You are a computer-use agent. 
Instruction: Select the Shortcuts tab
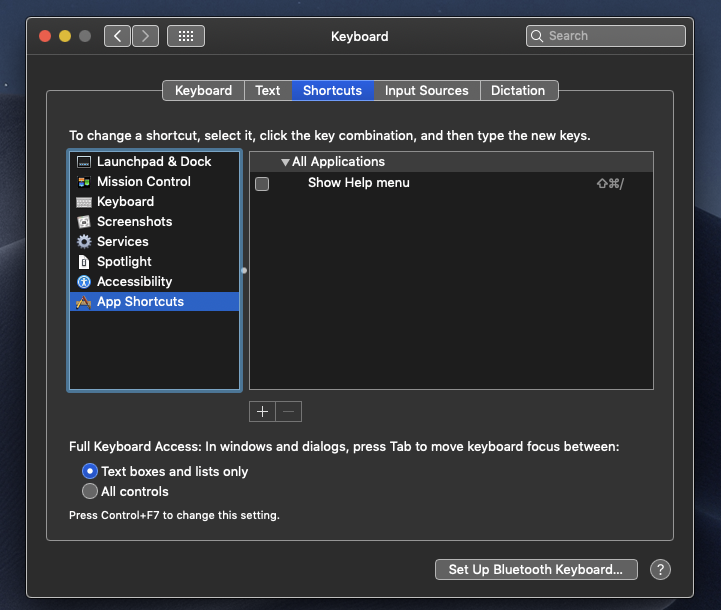click(x=333, y=91)
